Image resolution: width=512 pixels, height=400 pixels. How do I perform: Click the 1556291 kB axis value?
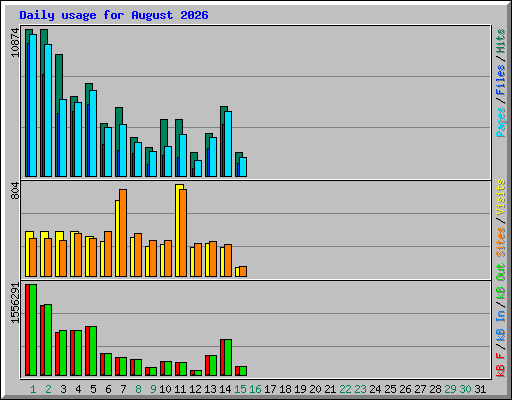[x=15, y=303]
